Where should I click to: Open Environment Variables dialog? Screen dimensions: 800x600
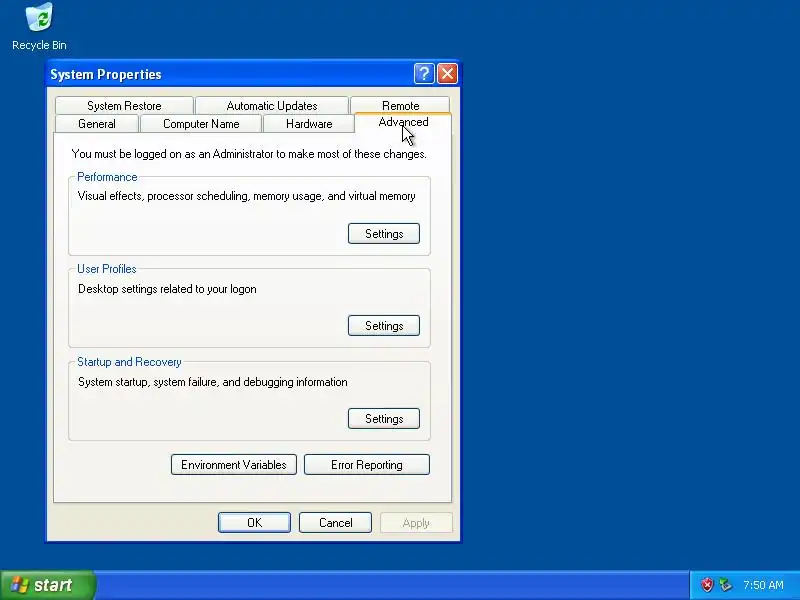(234, 465)
